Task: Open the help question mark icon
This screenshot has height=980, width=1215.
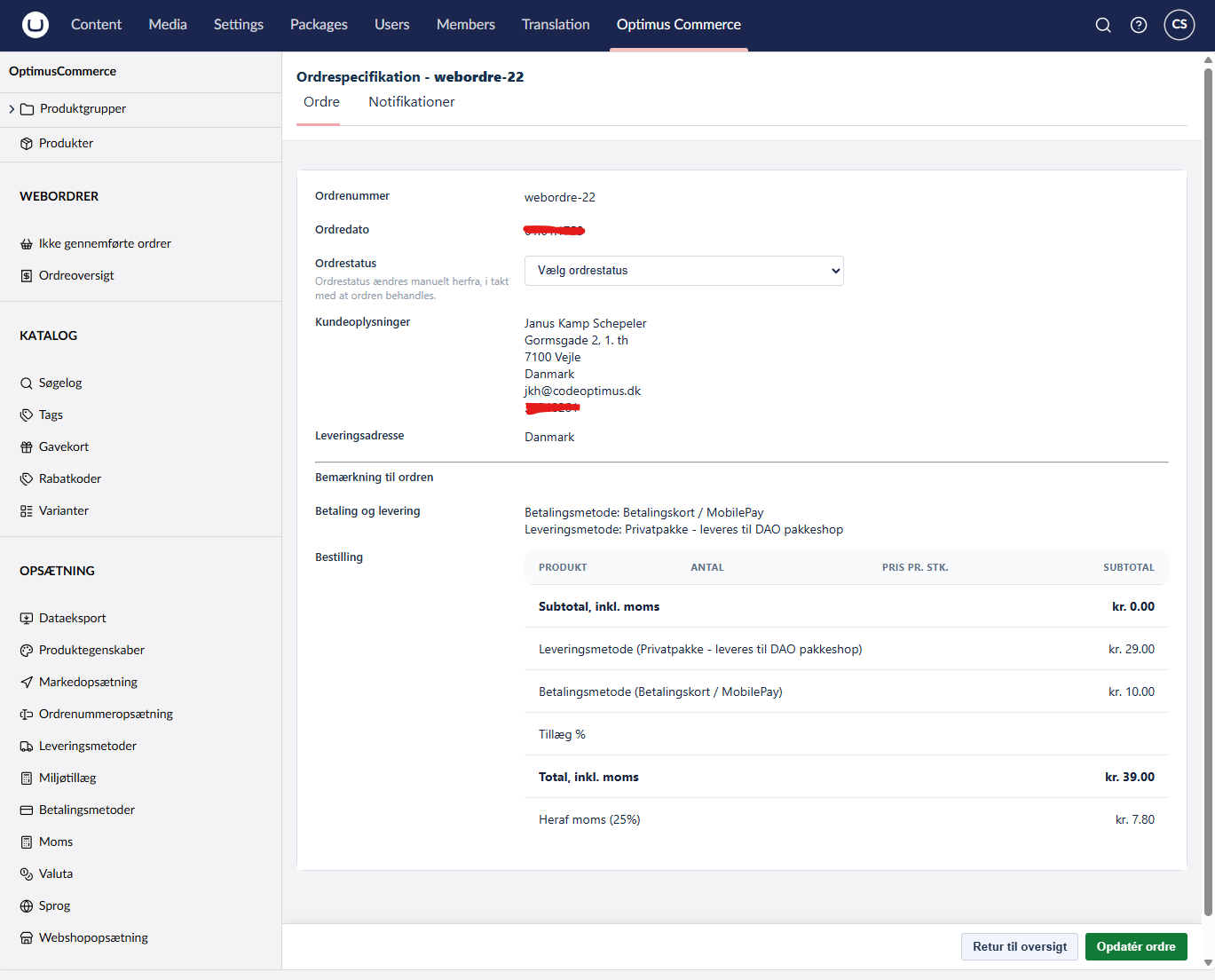Action: tap(1139, 25)
